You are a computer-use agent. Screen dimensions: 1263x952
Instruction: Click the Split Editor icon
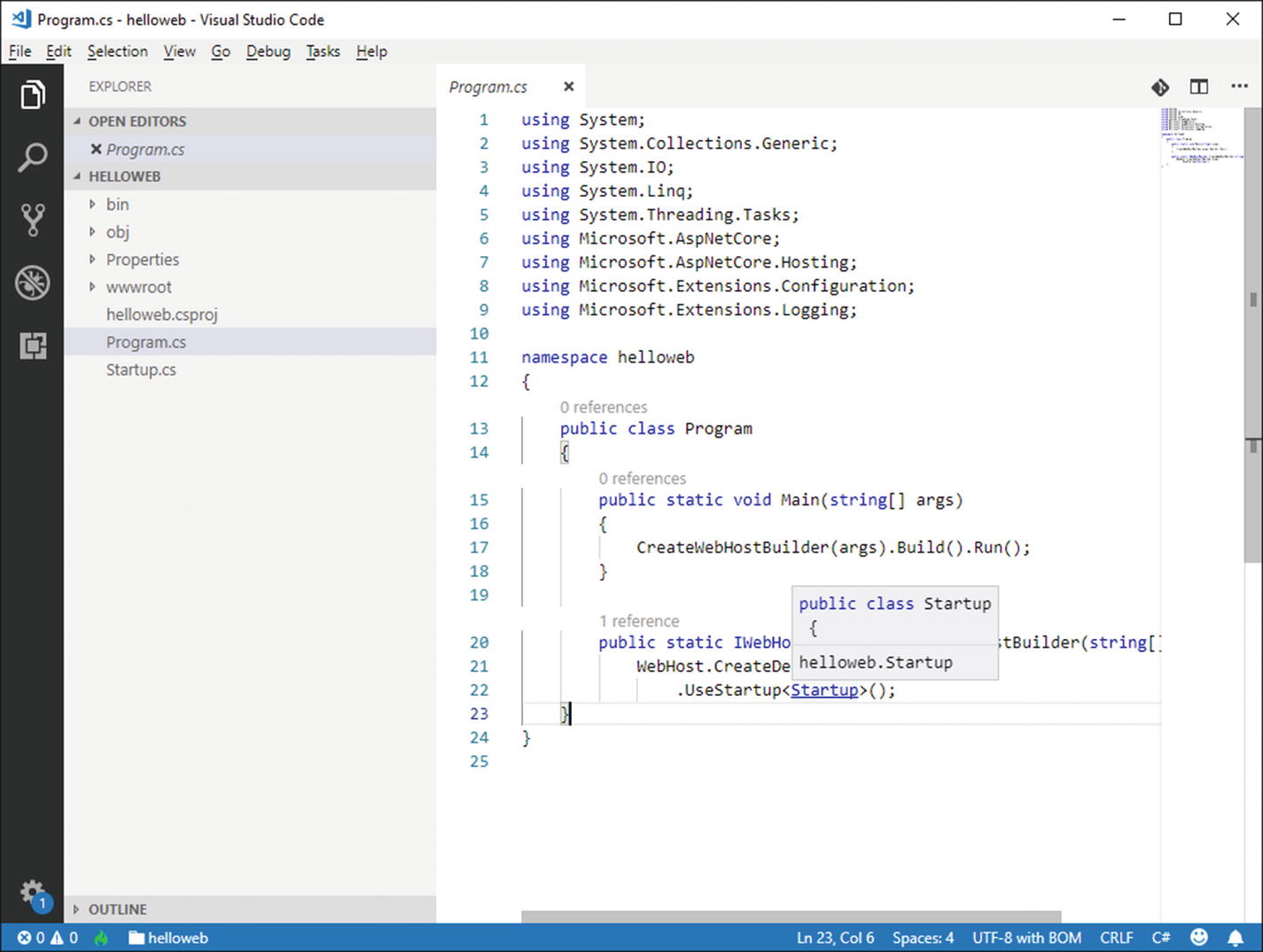tap(1198, 87)
